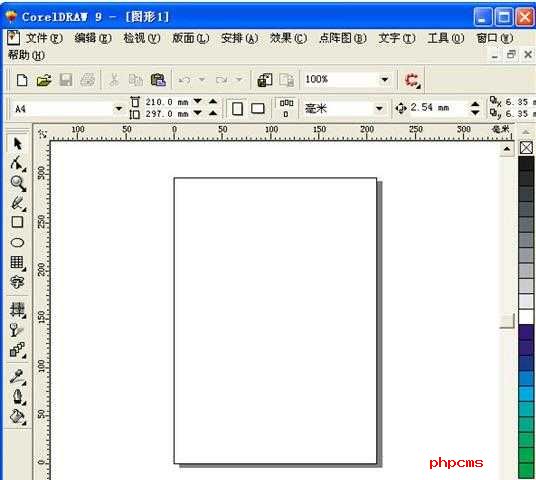
Task: Open the A4 paper size dropdown
Action: pos(119,109)
